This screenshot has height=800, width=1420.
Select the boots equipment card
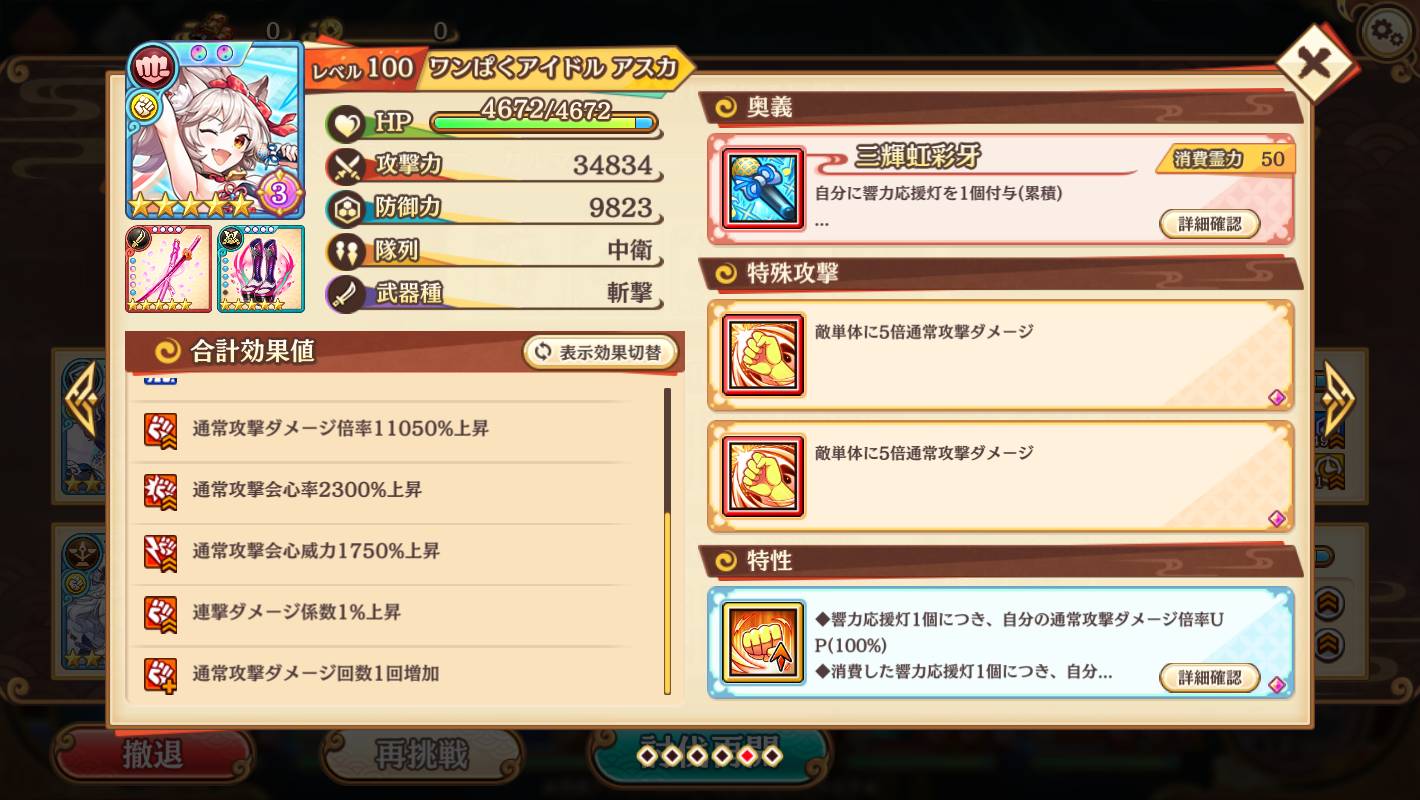261,269
